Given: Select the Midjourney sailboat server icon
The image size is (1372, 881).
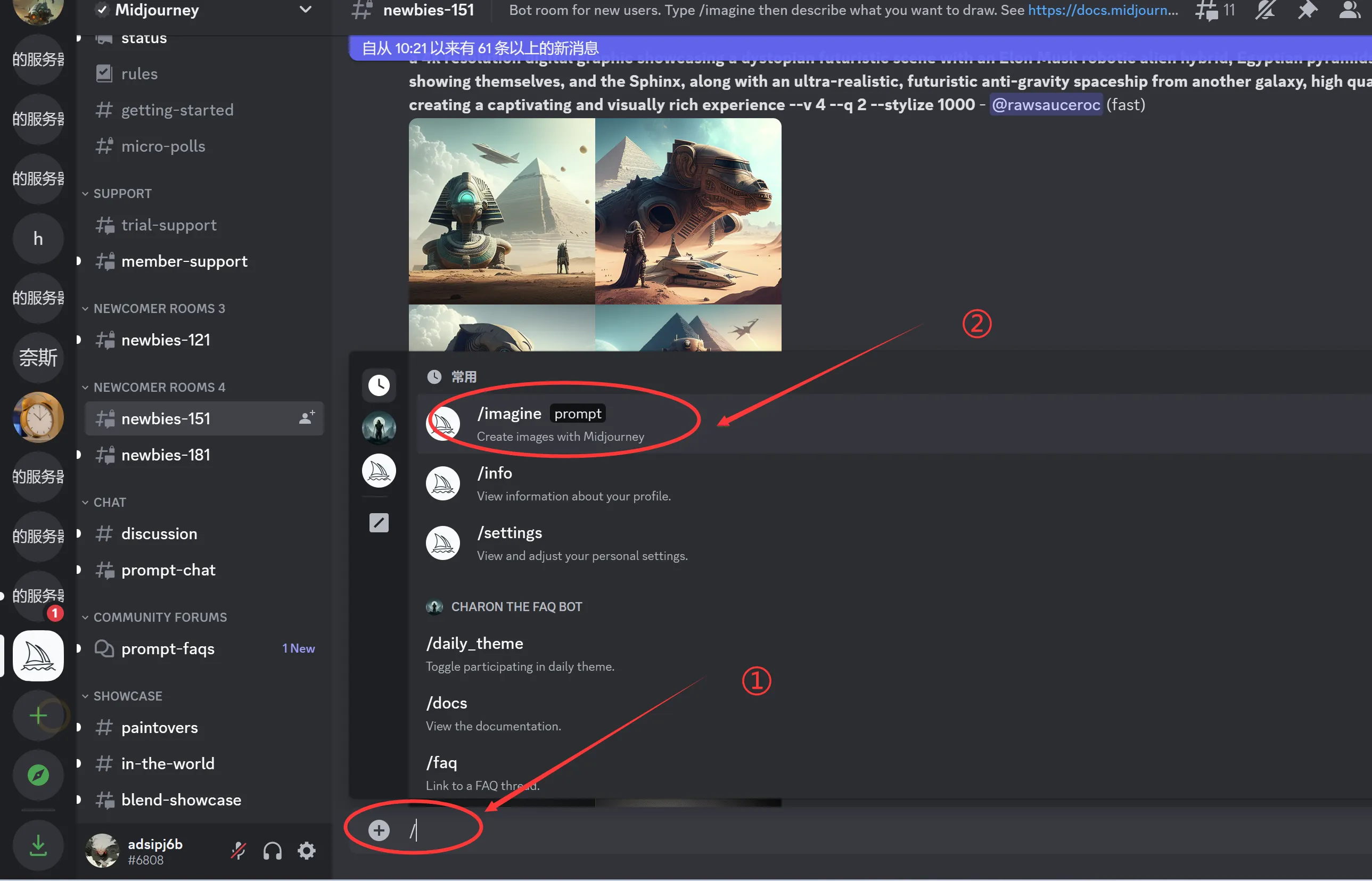Looking at the screenshot, I should pyautogui.click(x=38, y=656).
